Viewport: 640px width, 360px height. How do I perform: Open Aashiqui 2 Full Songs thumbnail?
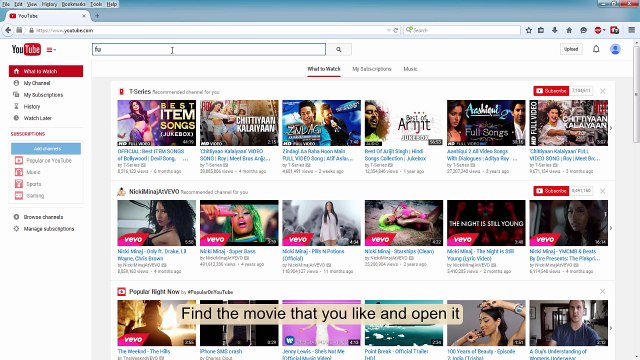(x=486, y=123)
